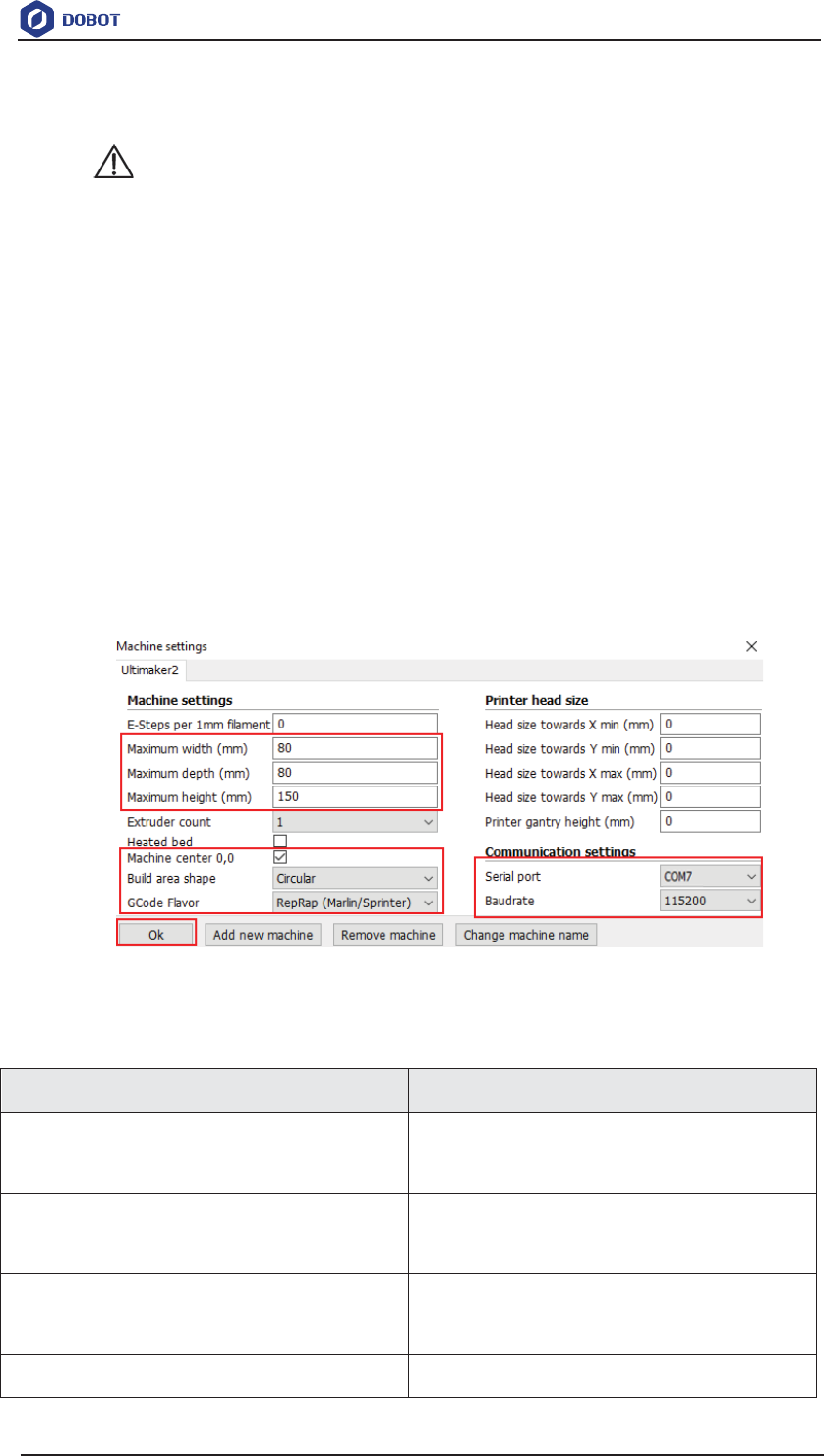Enable the Heated bed checkbox
Image resolution: width=824 pixels, height=1456 pixels.
pos(280,842)
